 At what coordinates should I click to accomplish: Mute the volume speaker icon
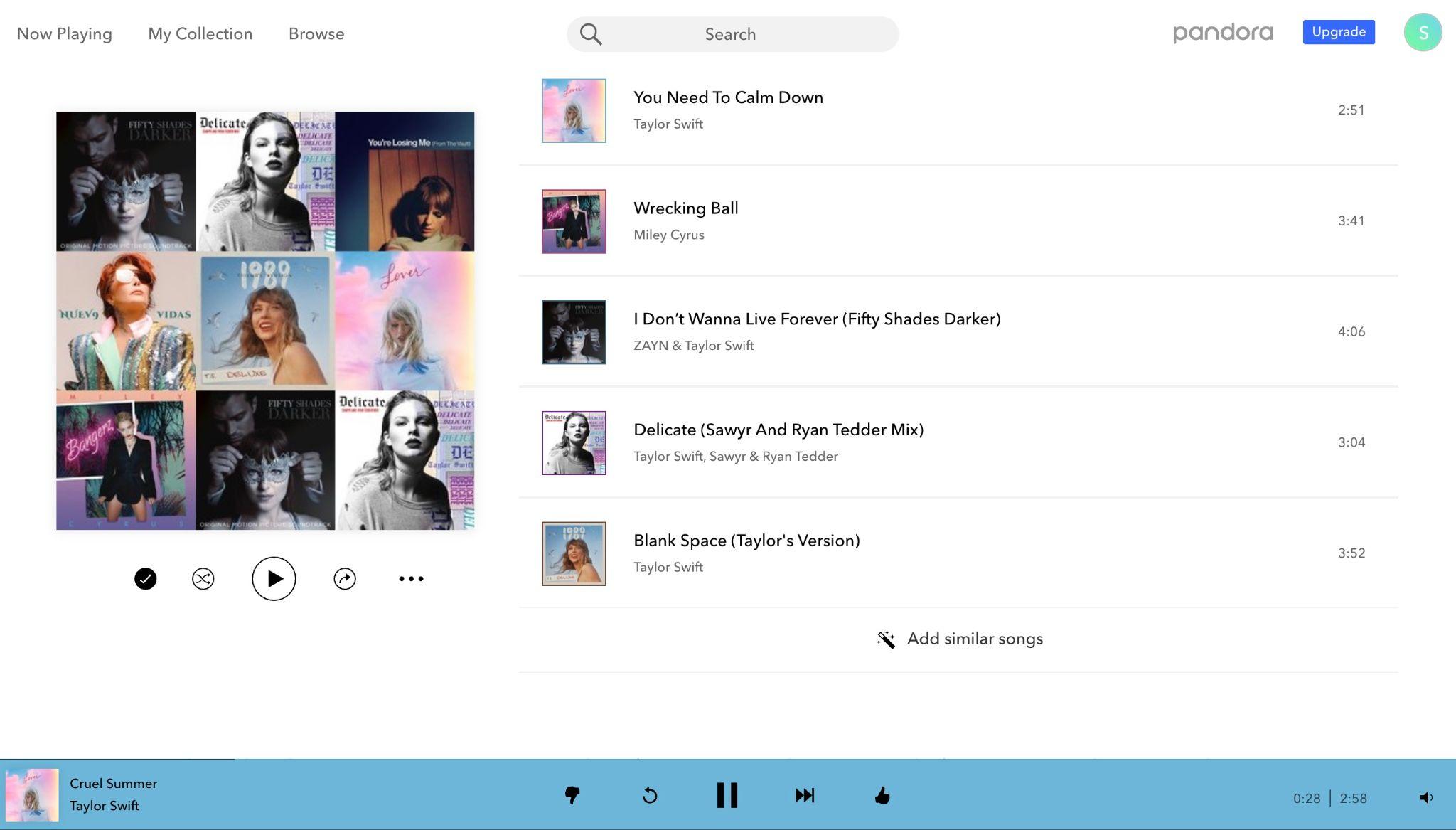tap(1426, 797)
